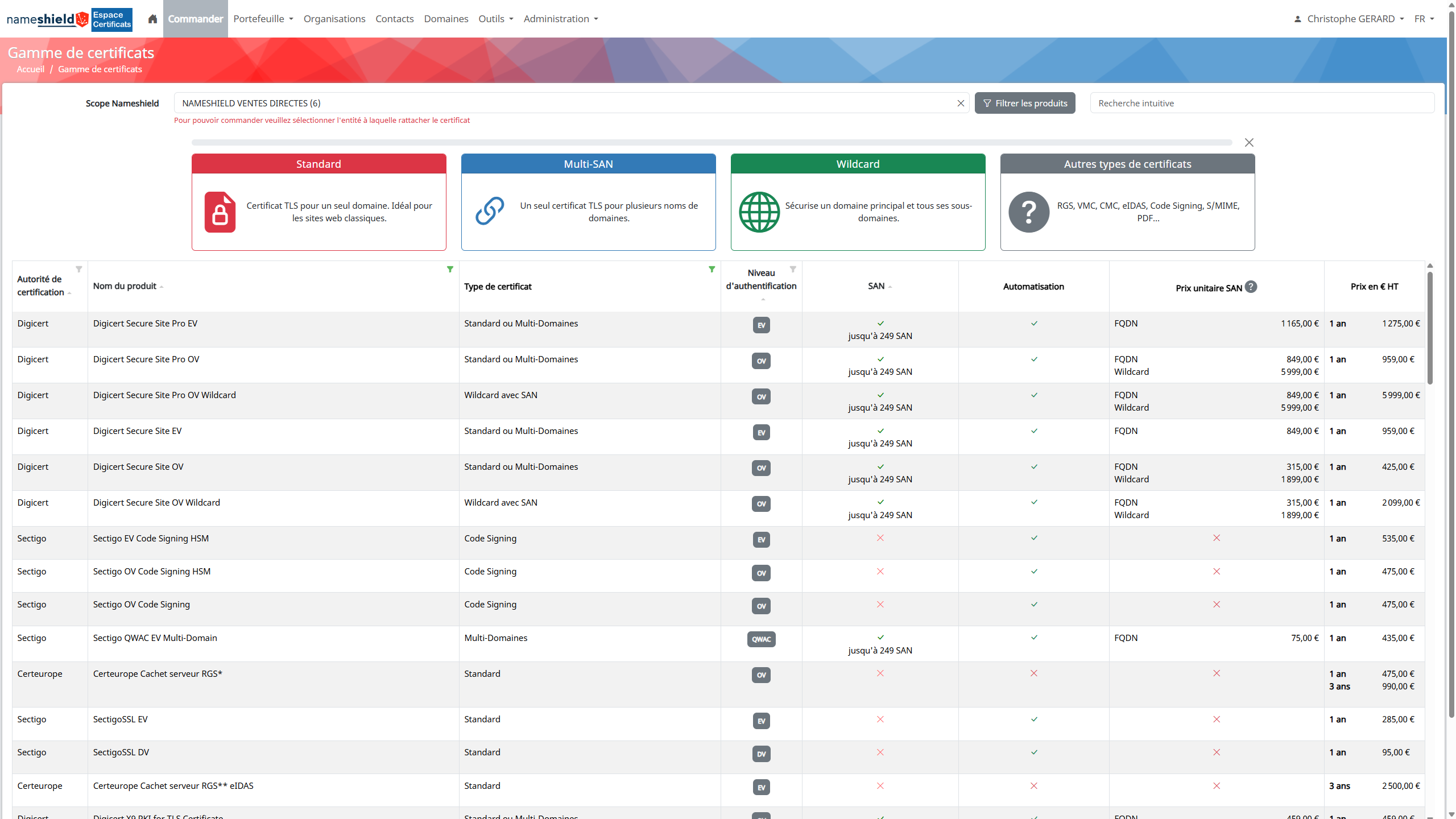1456x819 pixels.
Task: Click the QWAC badge for Sectigo QWAC EV
Action: (x=761, y=639)
